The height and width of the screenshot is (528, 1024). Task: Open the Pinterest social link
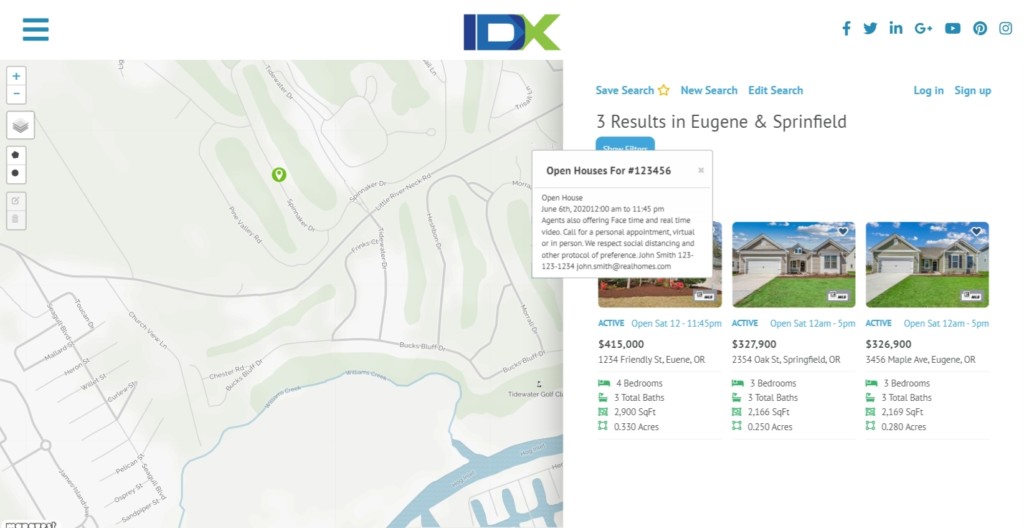click(x=980, y=28)
